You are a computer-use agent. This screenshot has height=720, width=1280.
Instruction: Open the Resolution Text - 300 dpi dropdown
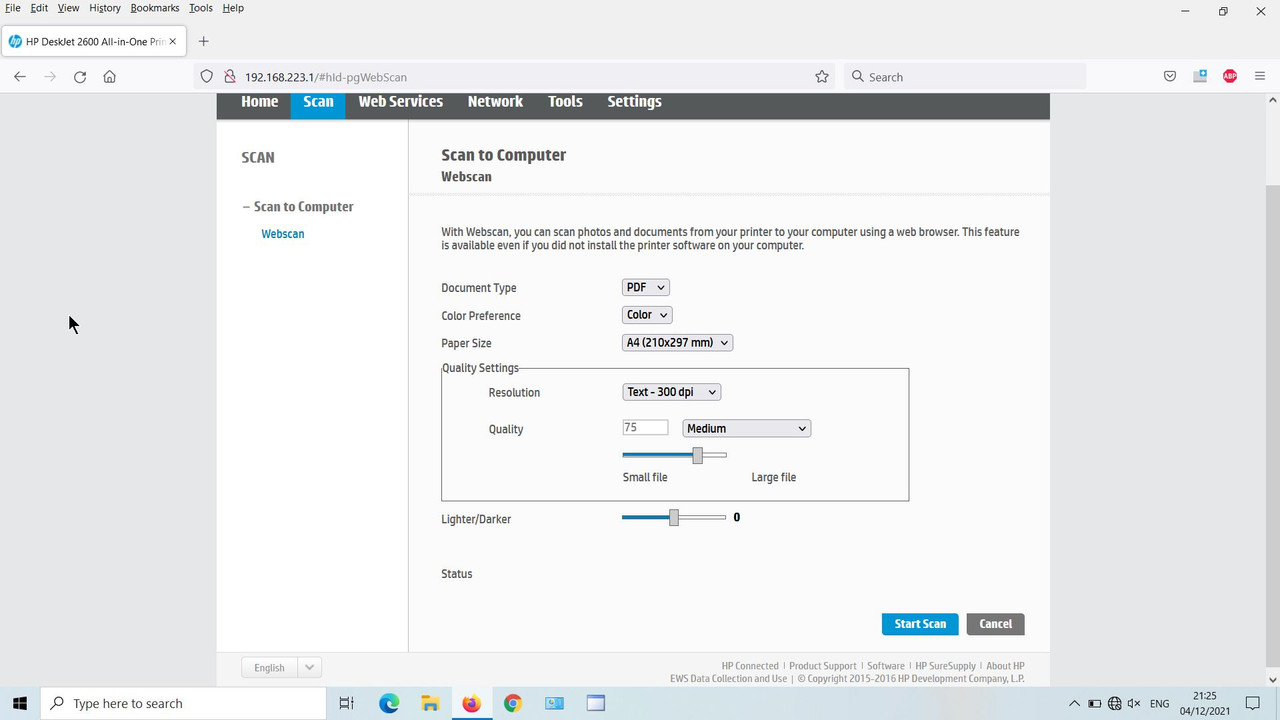672,392
